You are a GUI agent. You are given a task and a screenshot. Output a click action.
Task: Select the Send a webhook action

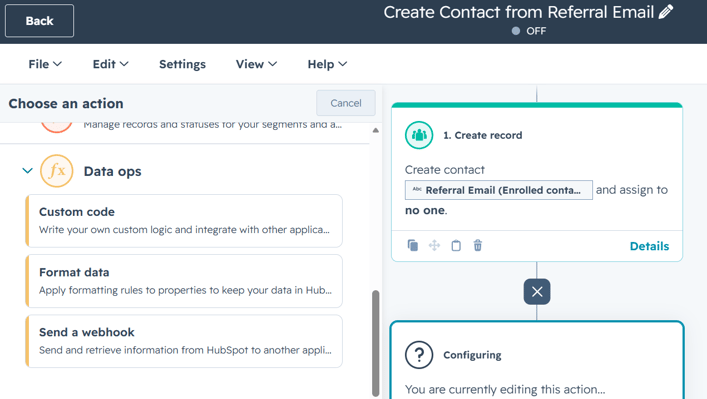coord(184,341)
